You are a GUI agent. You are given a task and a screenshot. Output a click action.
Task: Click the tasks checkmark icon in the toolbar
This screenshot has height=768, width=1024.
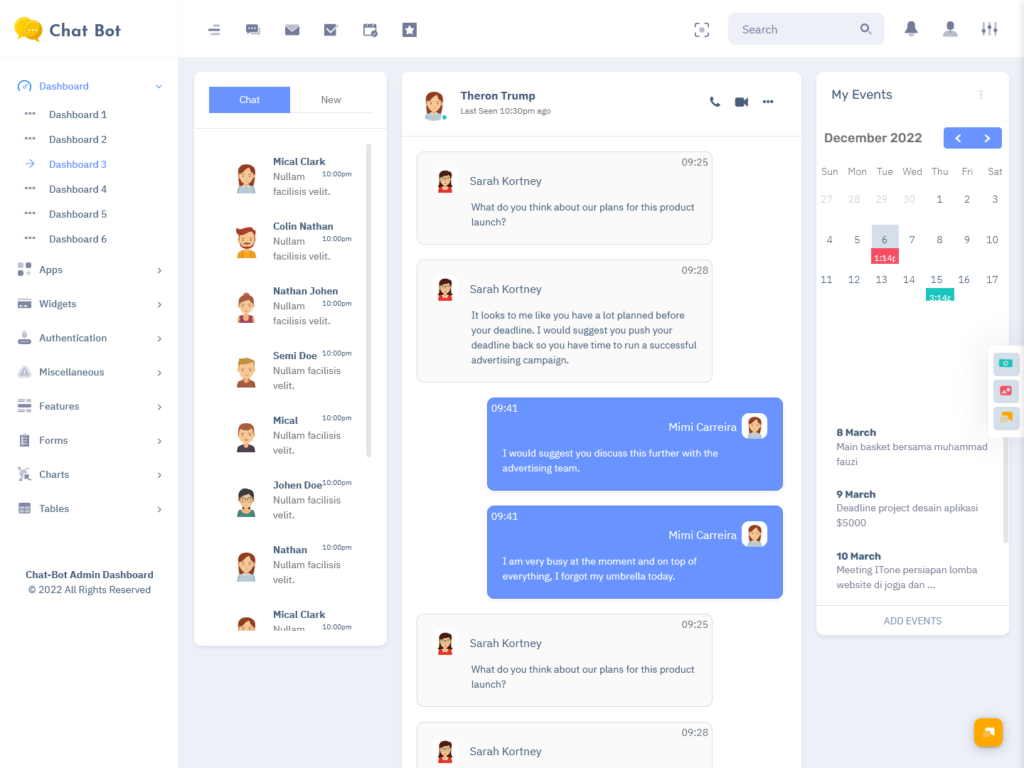(331, 30)
